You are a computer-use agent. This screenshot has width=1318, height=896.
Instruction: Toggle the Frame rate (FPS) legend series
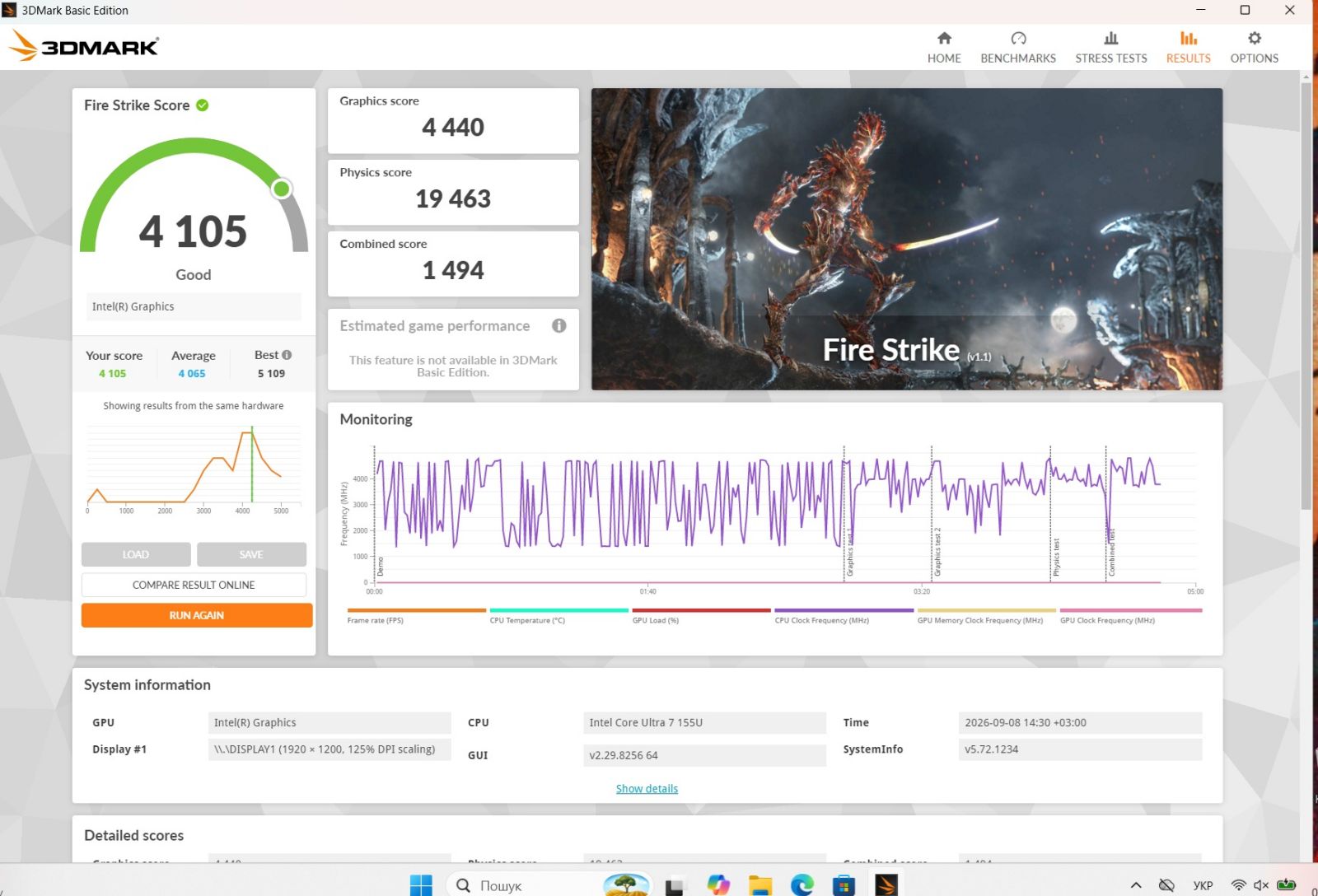point(416,616)
